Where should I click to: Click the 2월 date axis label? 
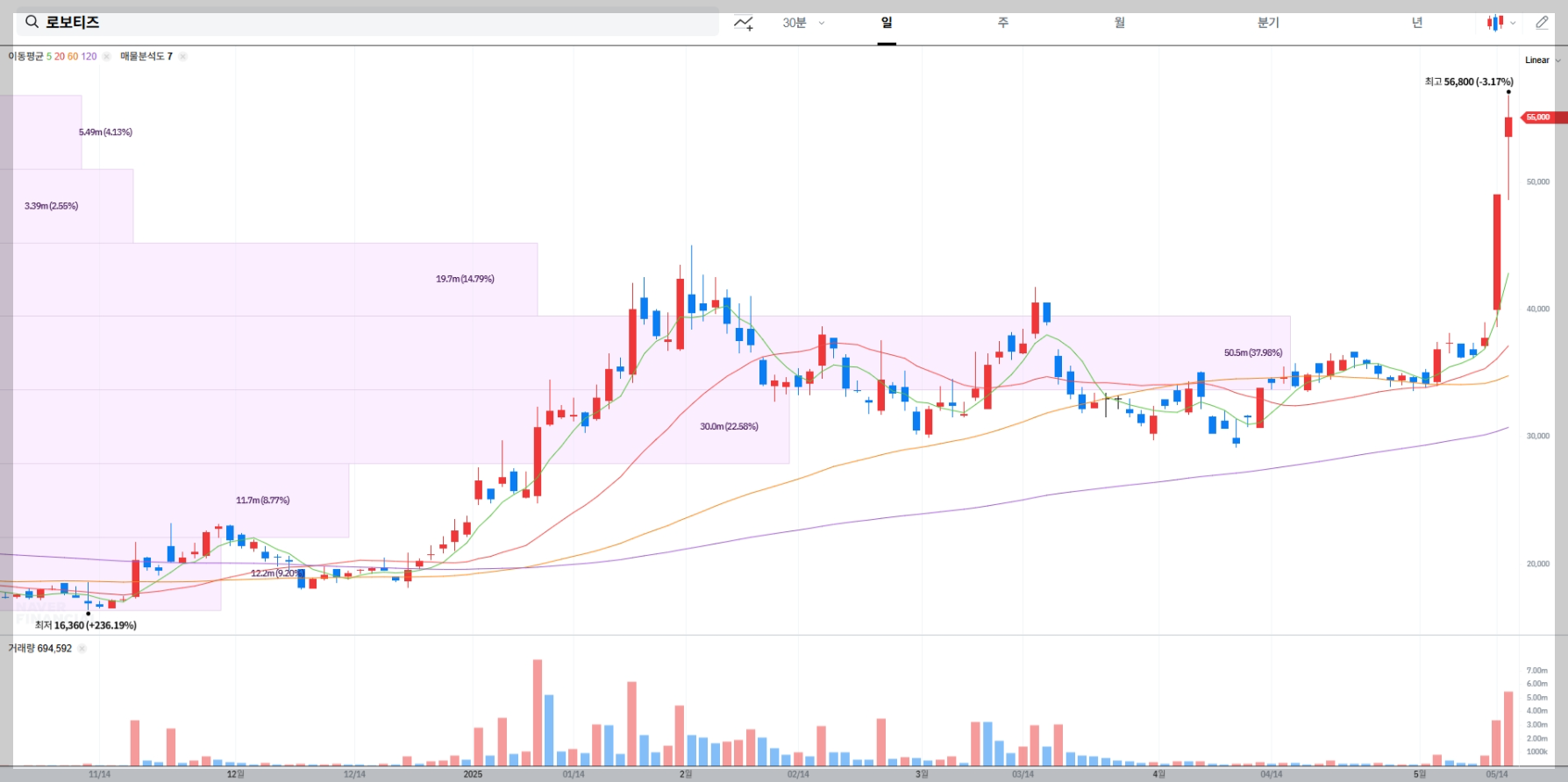686,774
